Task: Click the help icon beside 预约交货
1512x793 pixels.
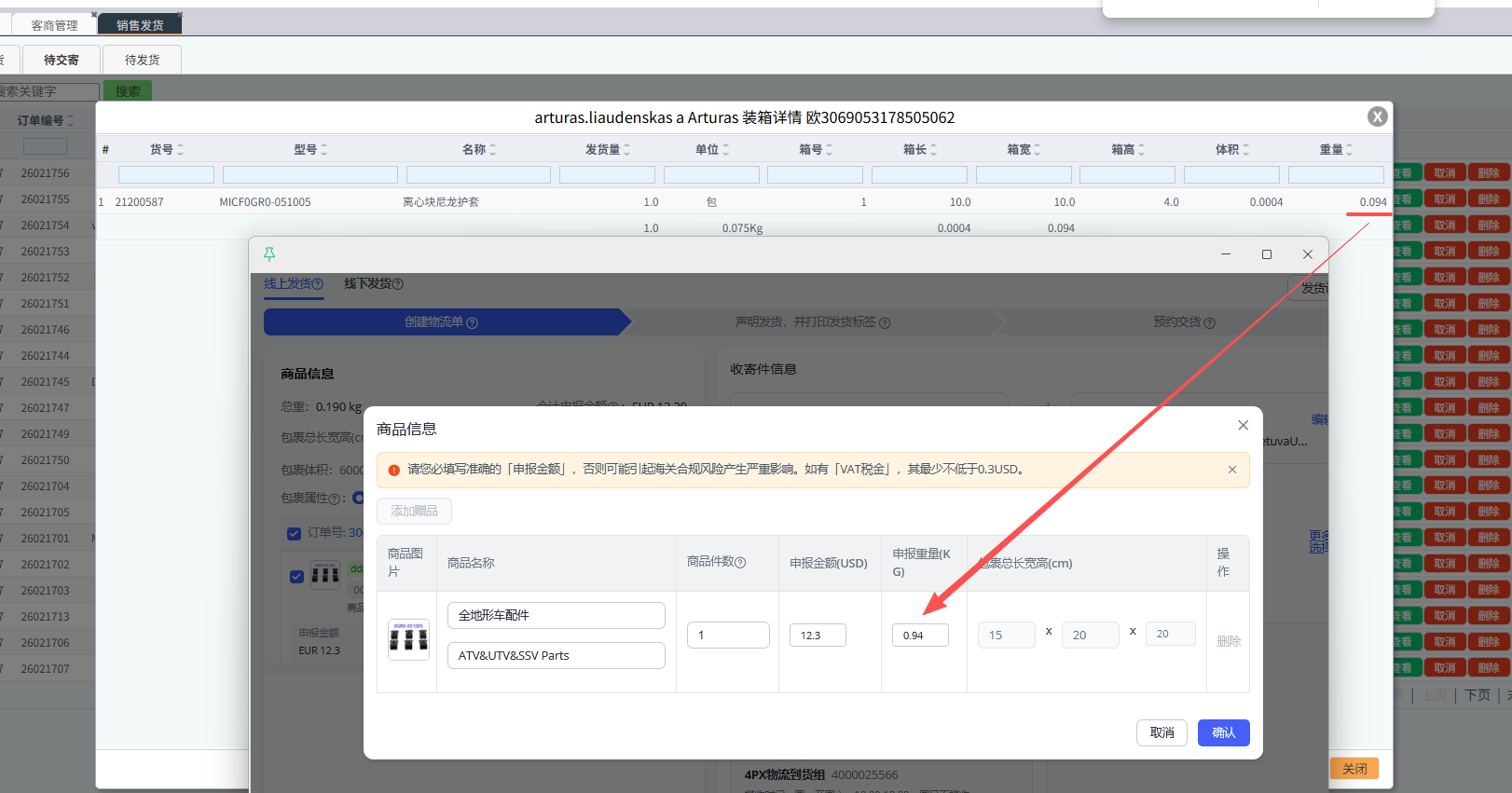Action: coord(1210,323)
